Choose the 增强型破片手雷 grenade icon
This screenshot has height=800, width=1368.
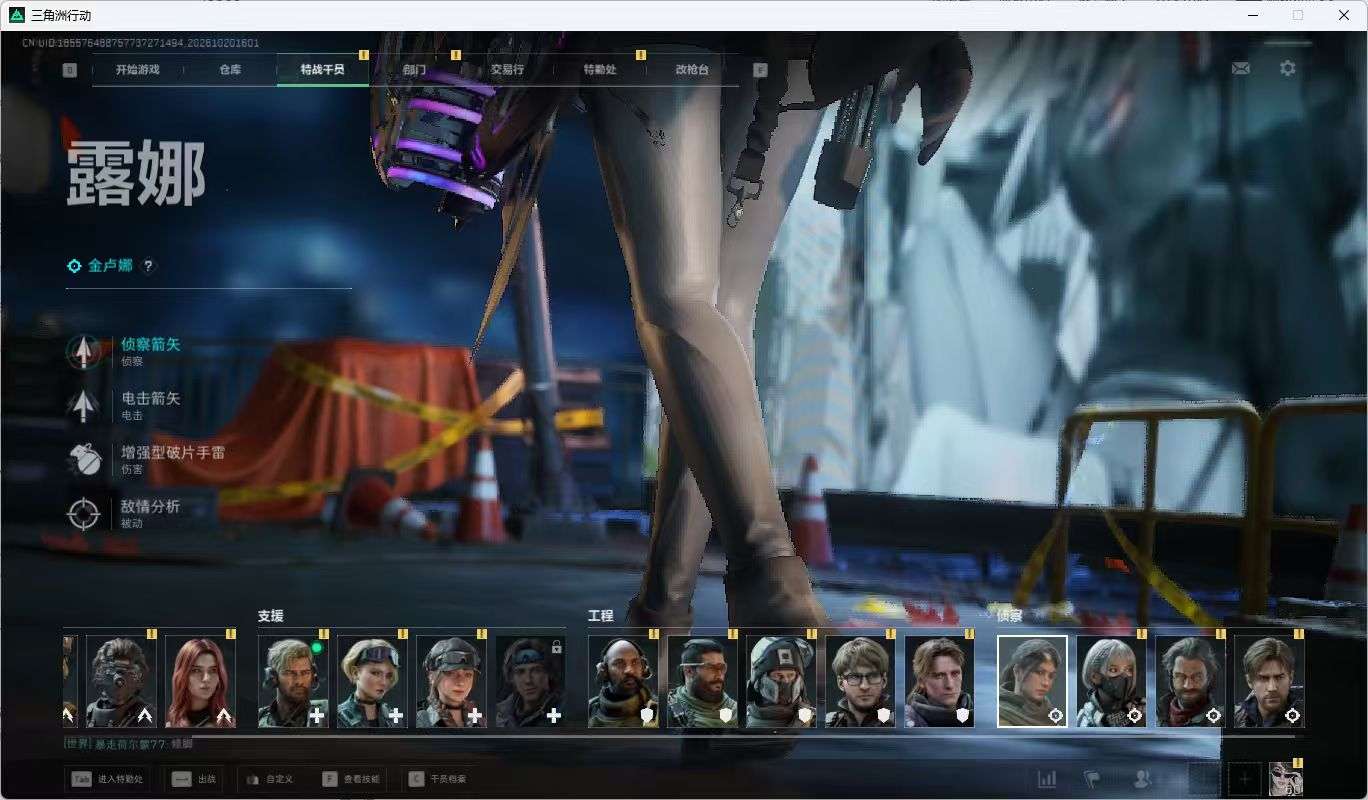(84, 459)
